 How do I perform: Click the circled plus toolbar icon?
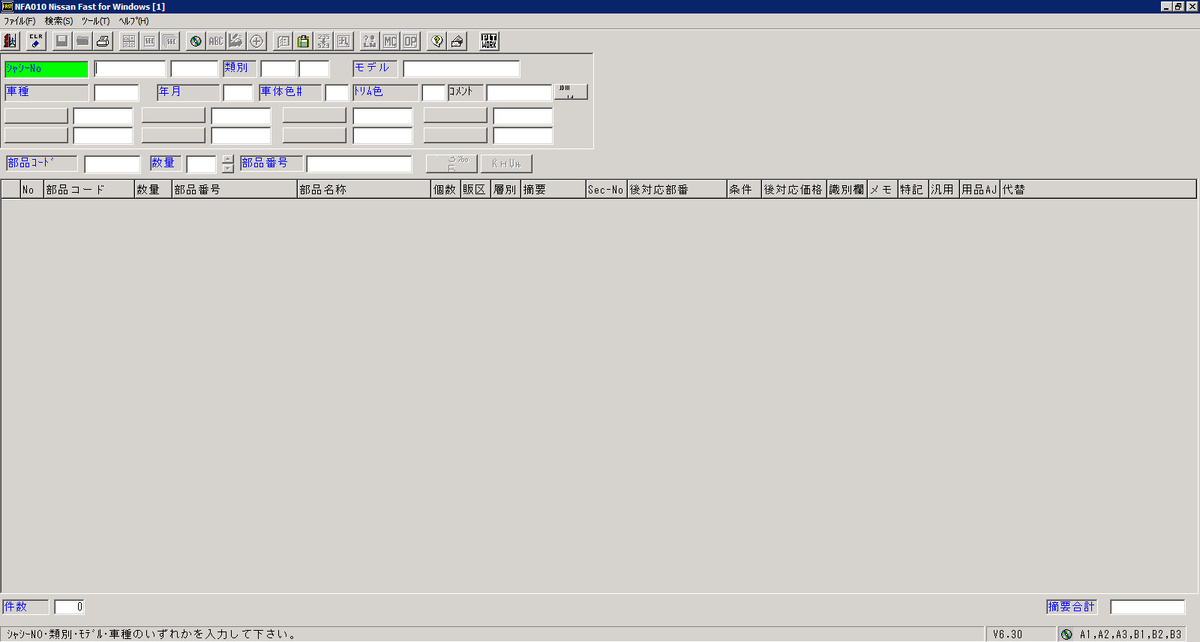(256, 41)
